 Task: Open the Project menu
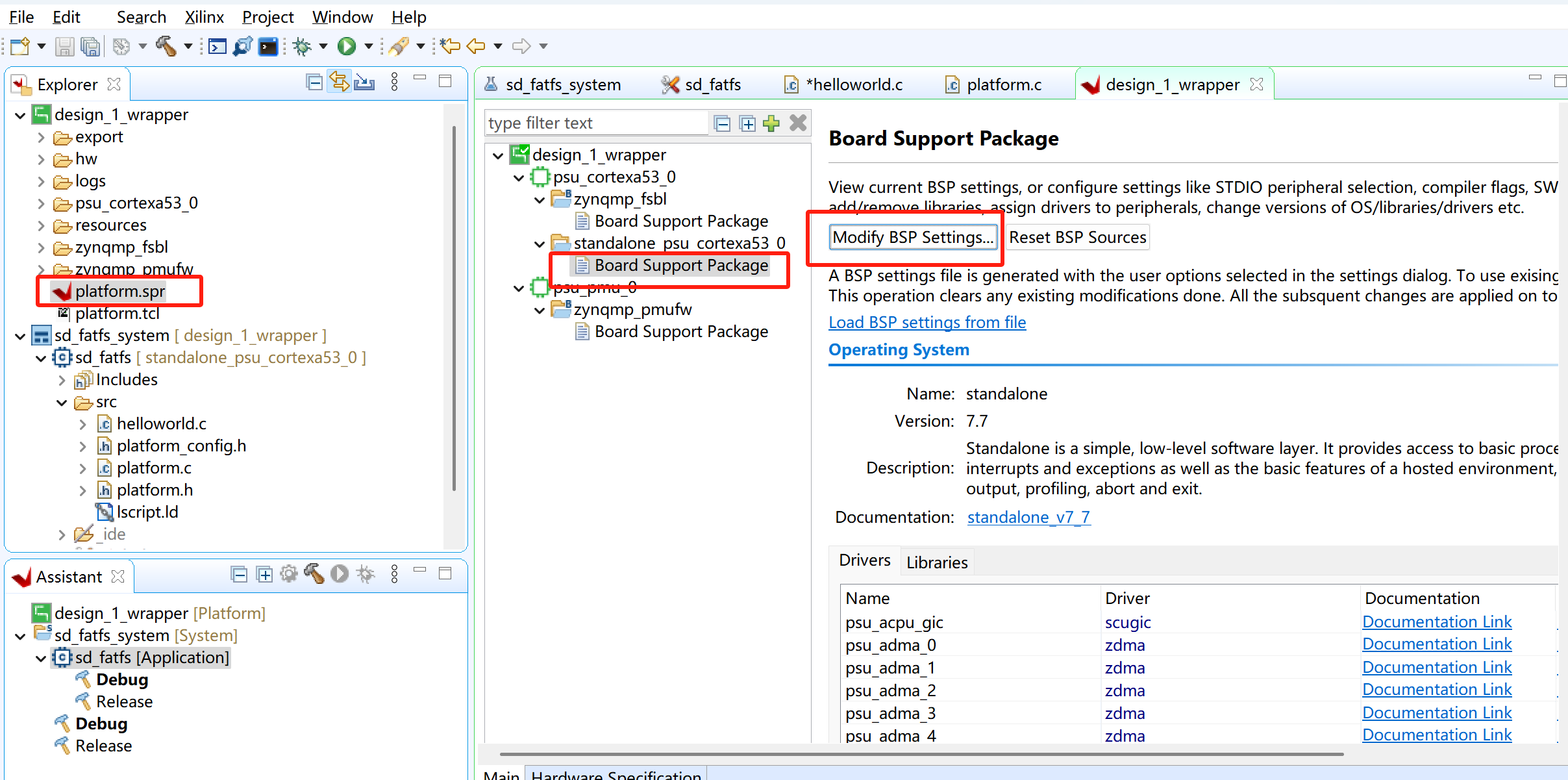point(268,18)
